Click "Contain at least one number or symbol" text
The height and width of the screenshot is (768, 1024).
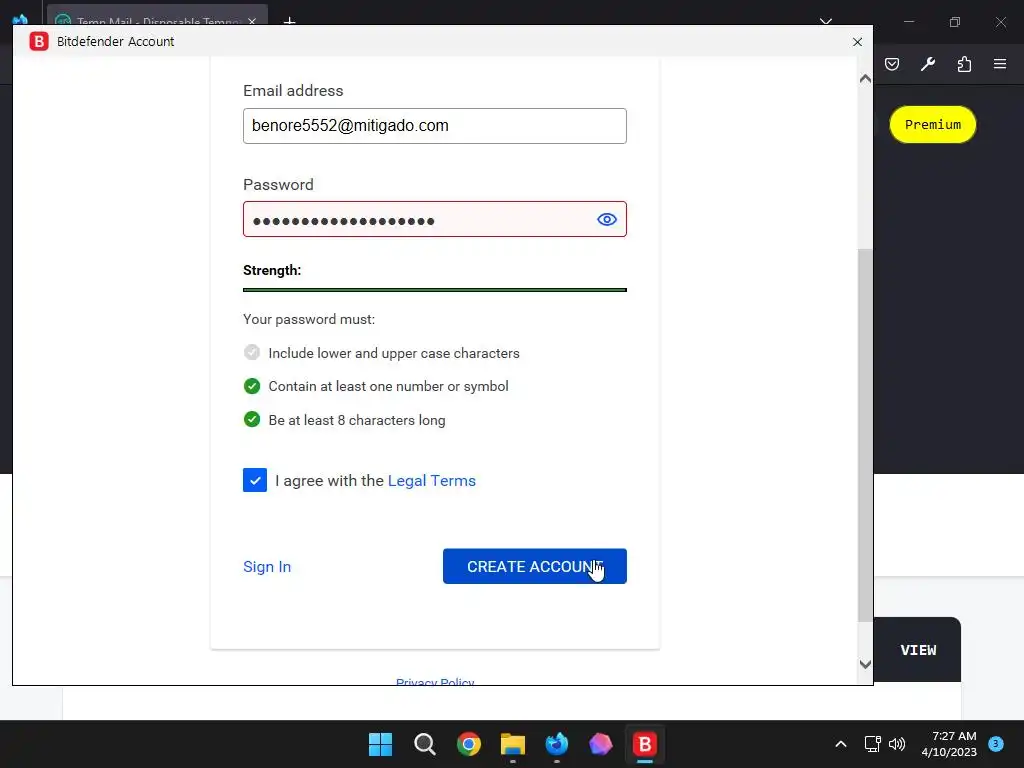coord(388,387)
